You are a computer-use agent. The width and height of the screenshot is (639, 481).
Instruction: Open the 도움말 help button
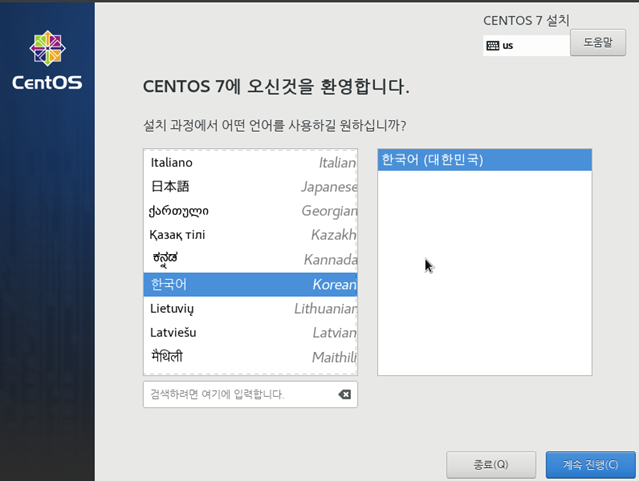(x=598, y=42)
